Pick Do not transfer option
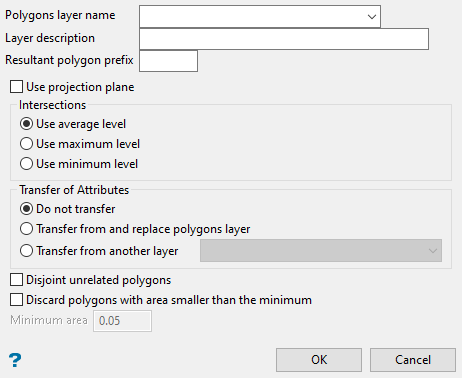Viewport: 462px width, 378px height. [x=26, y=209]
